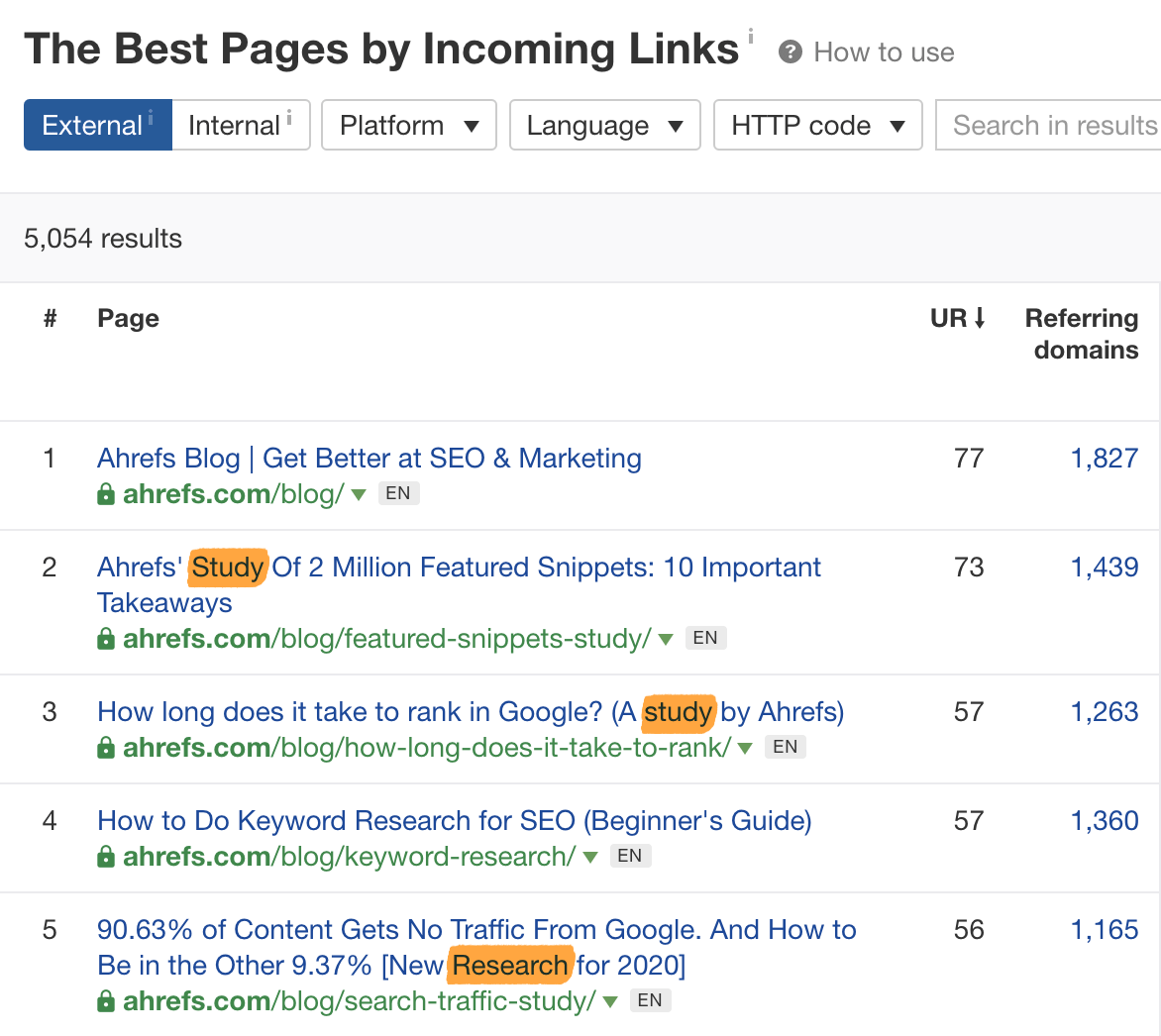The image size is (1161, 1036).
Task: Click the green padlock icon for ahrefs.com/blog/
Action: tap(106, 494)
